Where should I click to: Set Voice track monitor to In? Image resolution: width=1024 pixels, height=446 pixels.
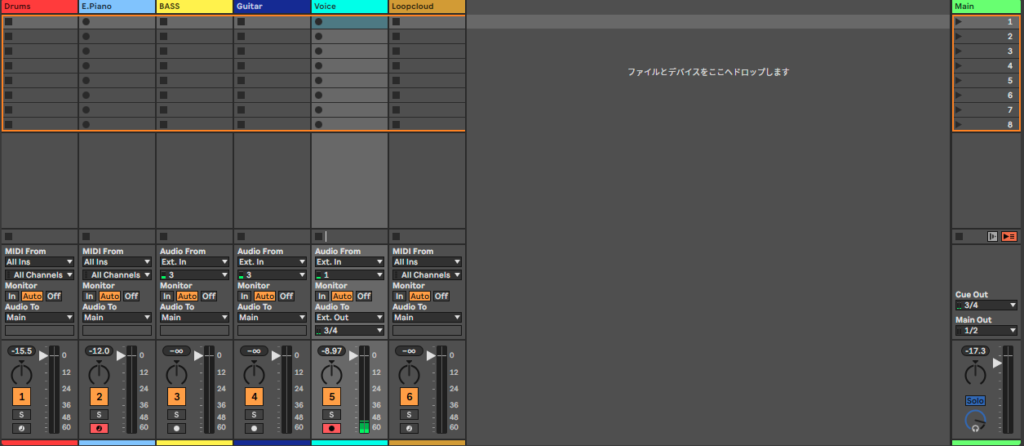point(320,296)
